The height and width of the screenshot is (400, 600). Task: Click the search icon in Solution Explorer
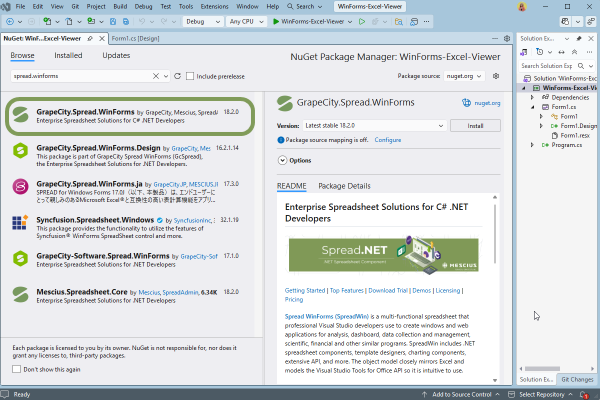[581, 66]
